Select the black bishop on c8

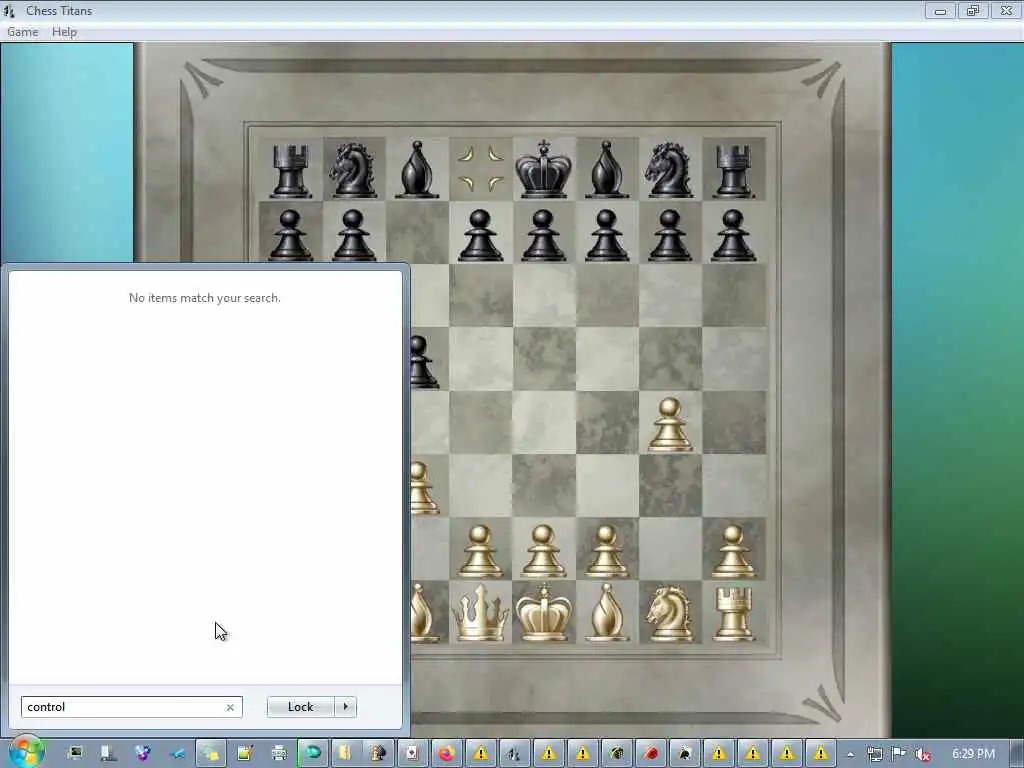[417, 170]
